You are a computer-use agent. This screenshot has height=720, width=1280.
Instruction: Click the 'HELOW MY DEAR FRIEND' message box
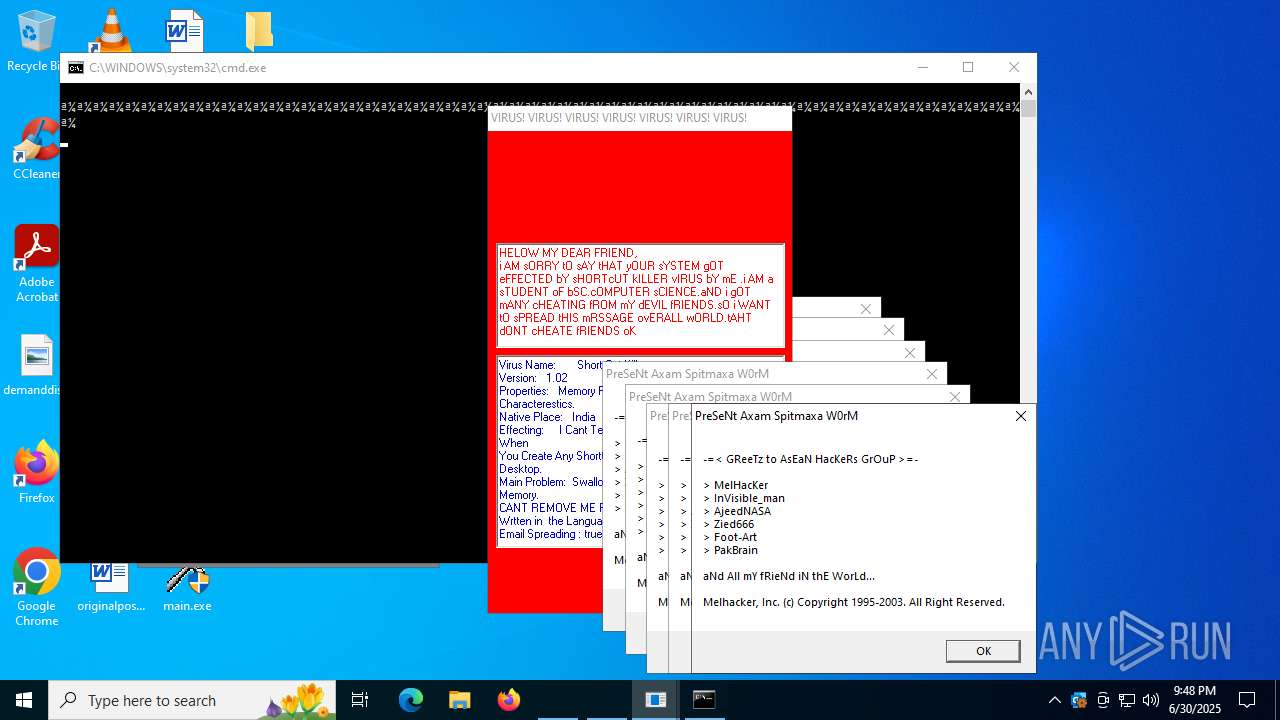[640, 295]
